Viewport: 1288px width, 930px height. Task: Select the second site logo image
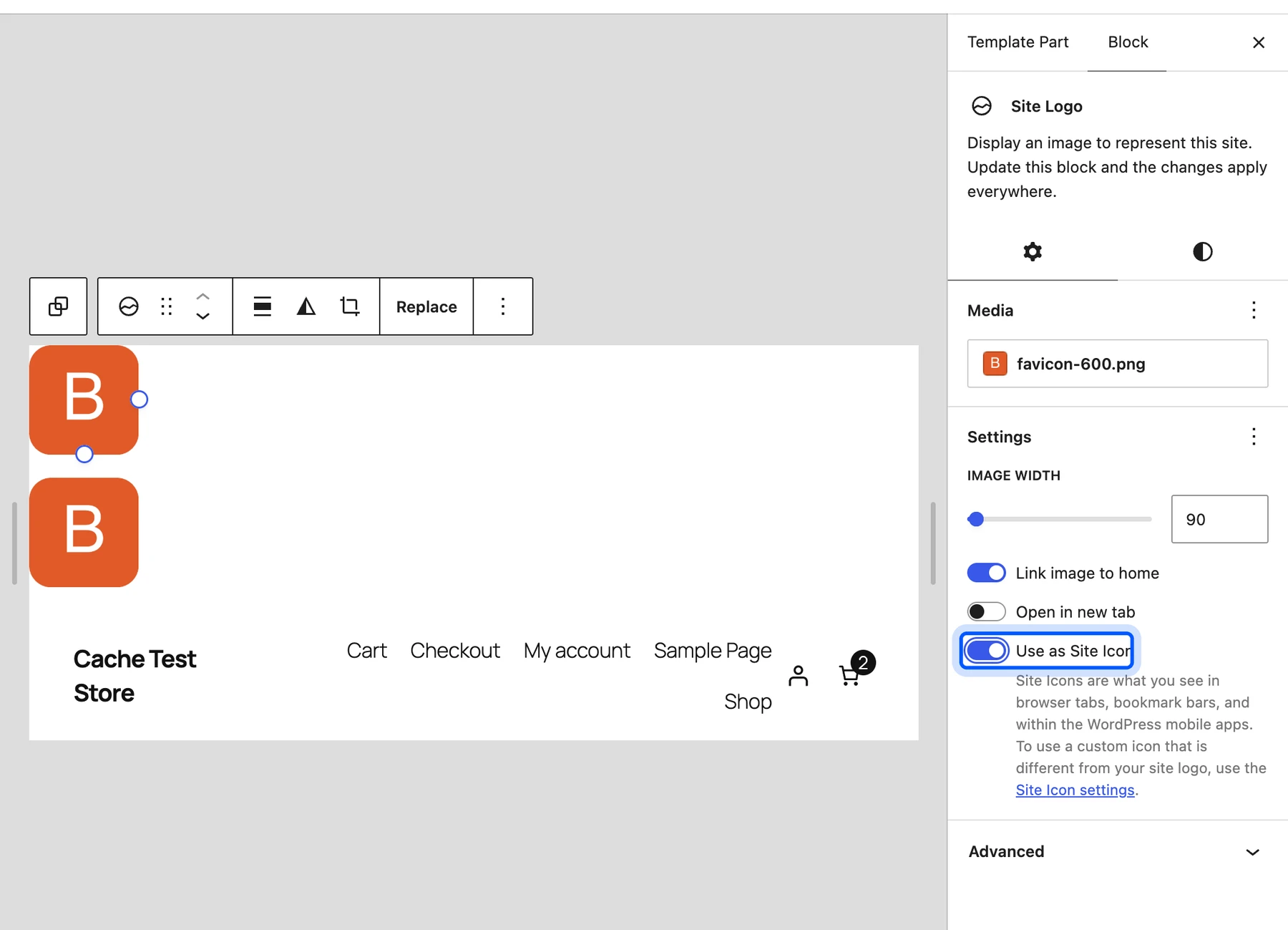pos(84,533)
